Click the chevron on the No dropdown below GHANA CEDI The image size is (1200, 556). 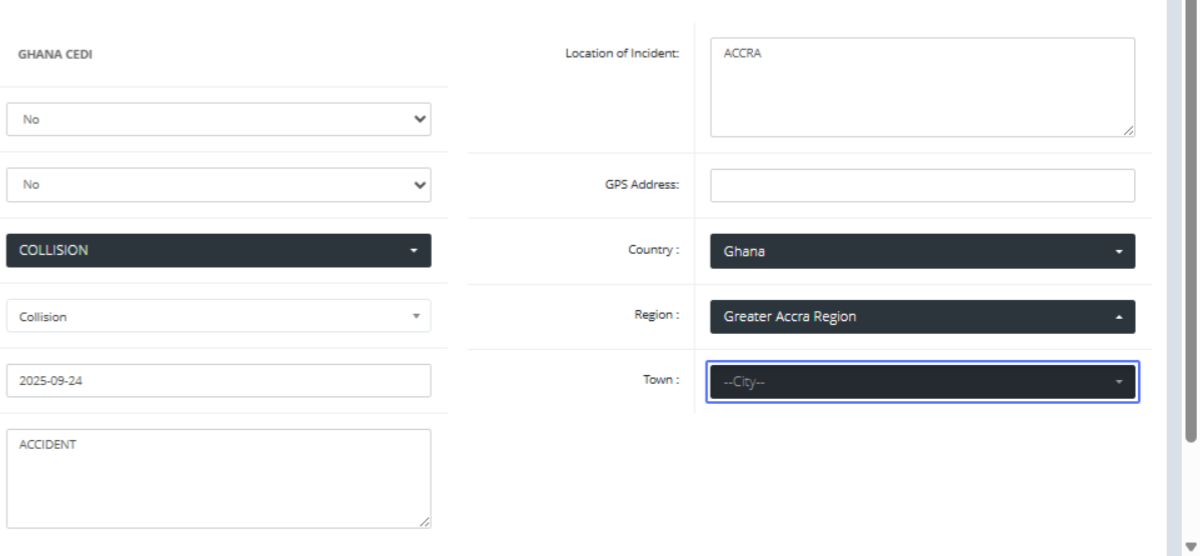tap(419, 119)
